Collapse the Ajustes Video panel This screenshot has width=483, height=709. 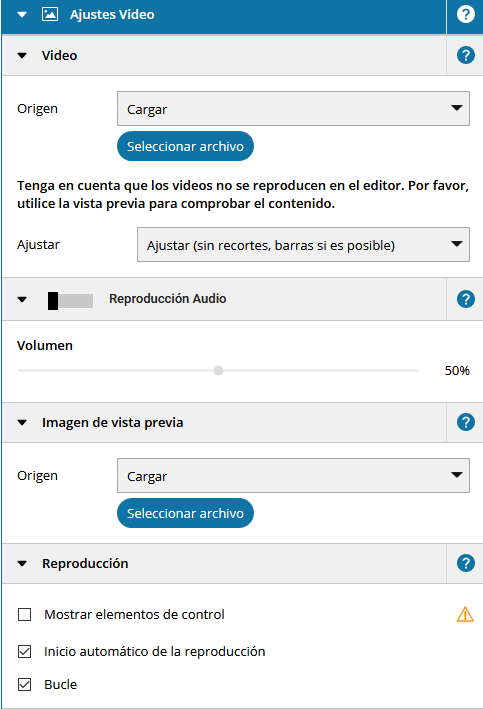(x=22, y=14)
